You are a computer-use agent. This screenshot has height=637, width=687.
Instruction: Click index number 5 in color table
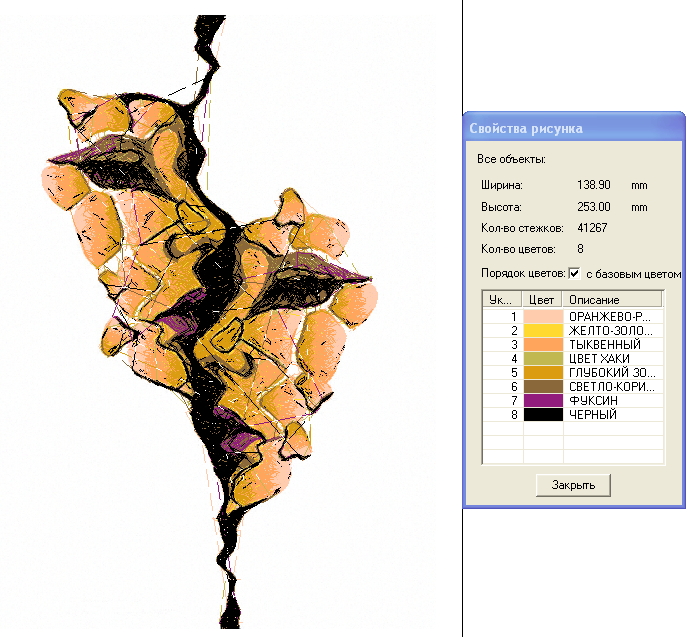point(514,372)
